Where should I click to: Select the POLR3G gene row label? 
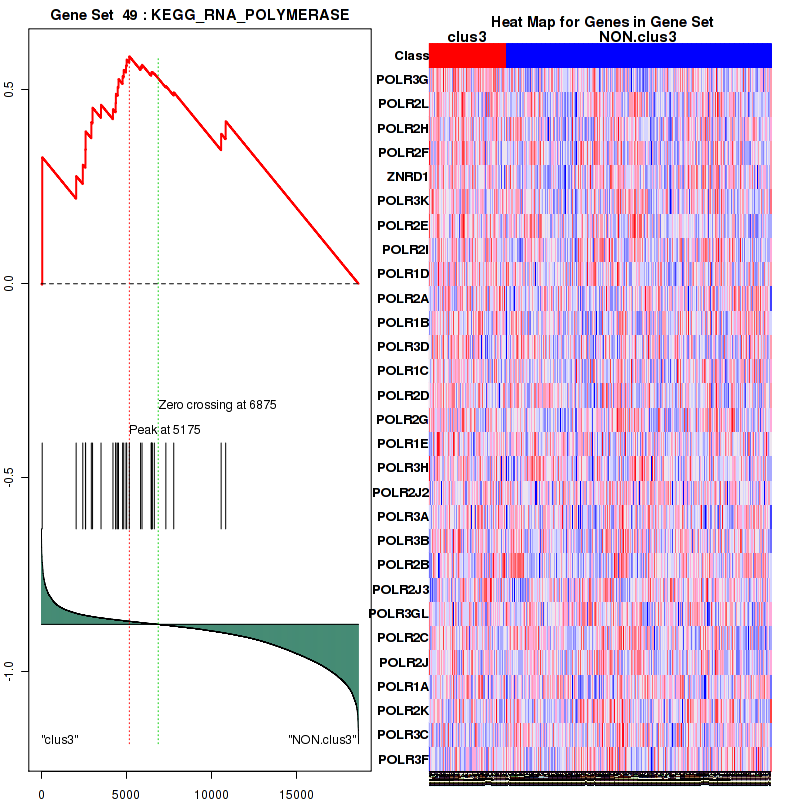[402, 80]
